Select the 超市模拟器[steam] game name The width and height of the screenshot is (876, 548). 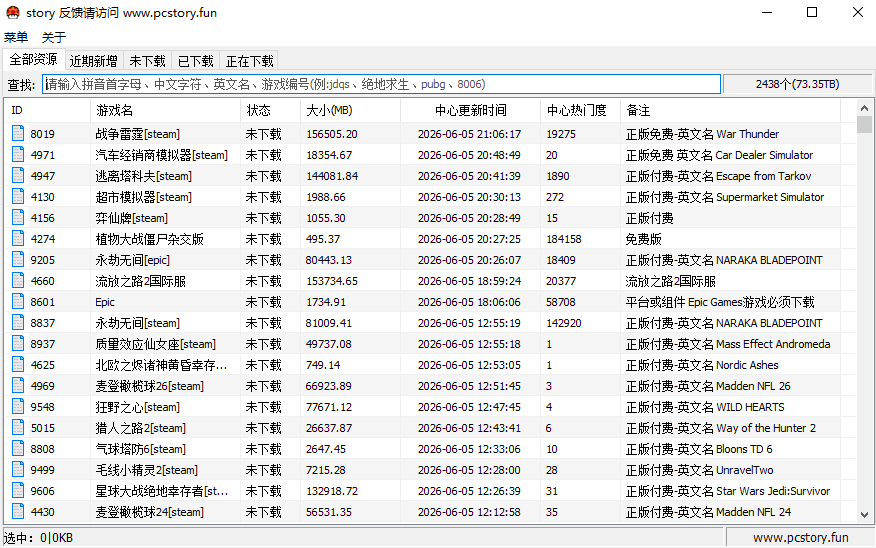pos(144,197)
